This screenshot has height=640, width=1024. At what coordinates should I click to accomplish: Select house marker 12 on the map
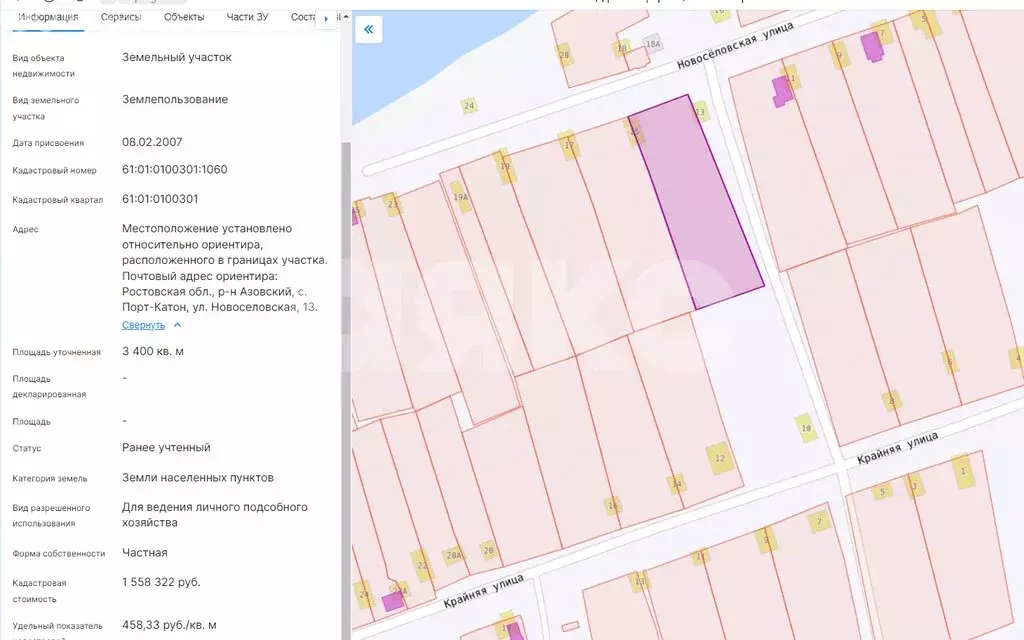coord(719,458)
